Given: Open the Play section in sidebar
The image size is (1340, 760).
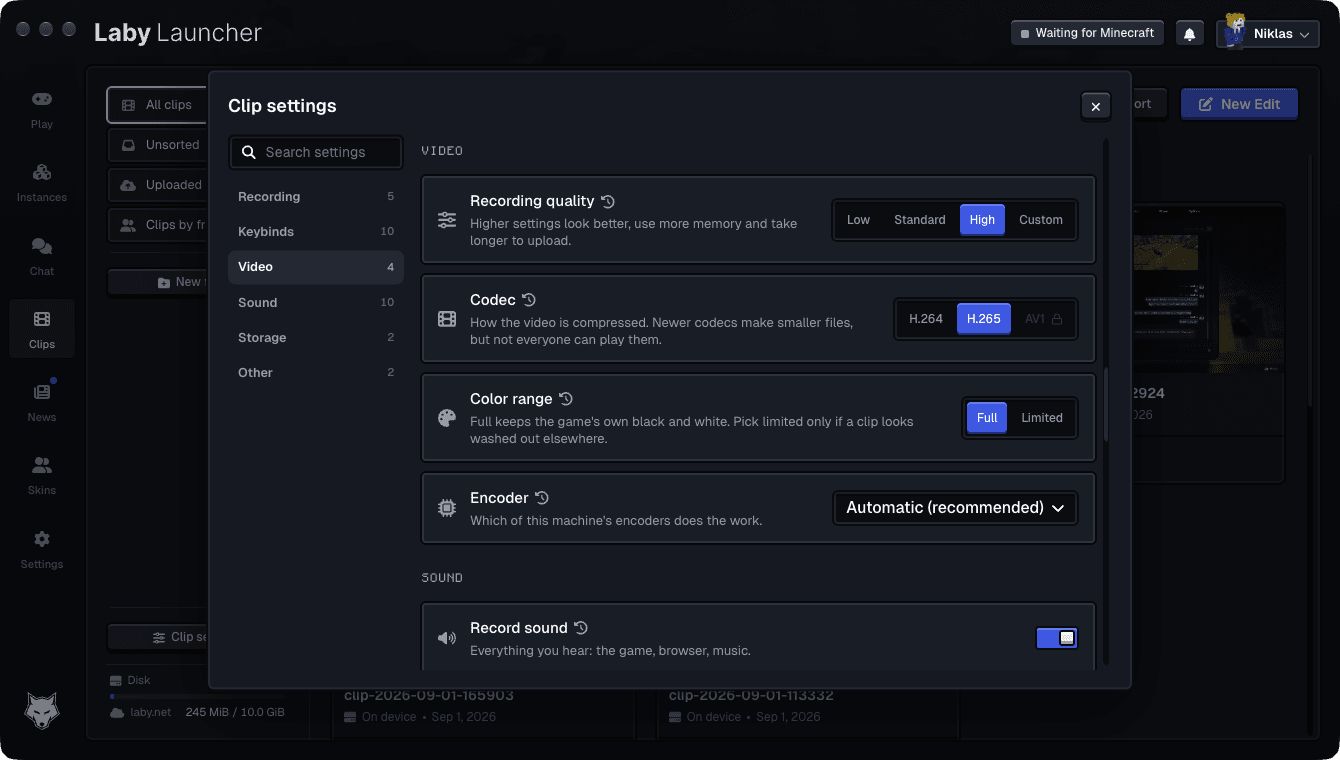Looking at the screenshot, I should click(42, 110).
